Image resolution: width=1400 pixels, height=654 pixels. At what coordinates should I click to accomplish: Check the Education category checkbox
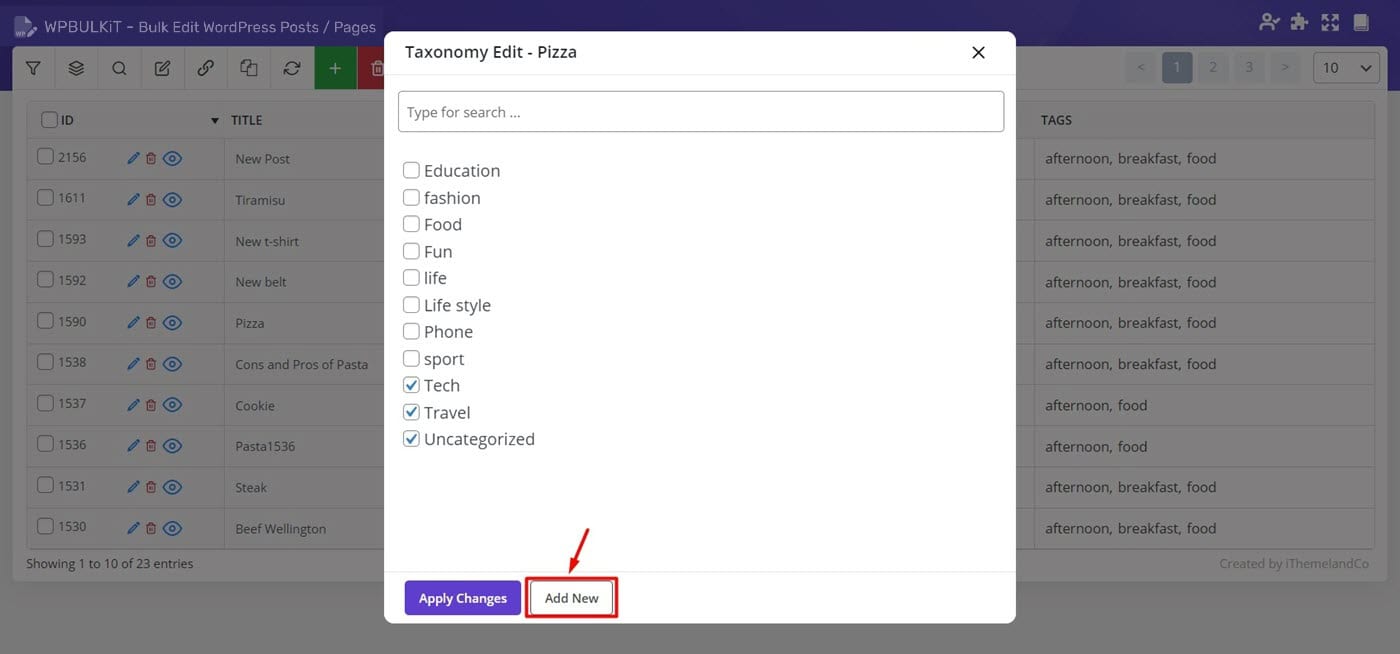point(410,170)
